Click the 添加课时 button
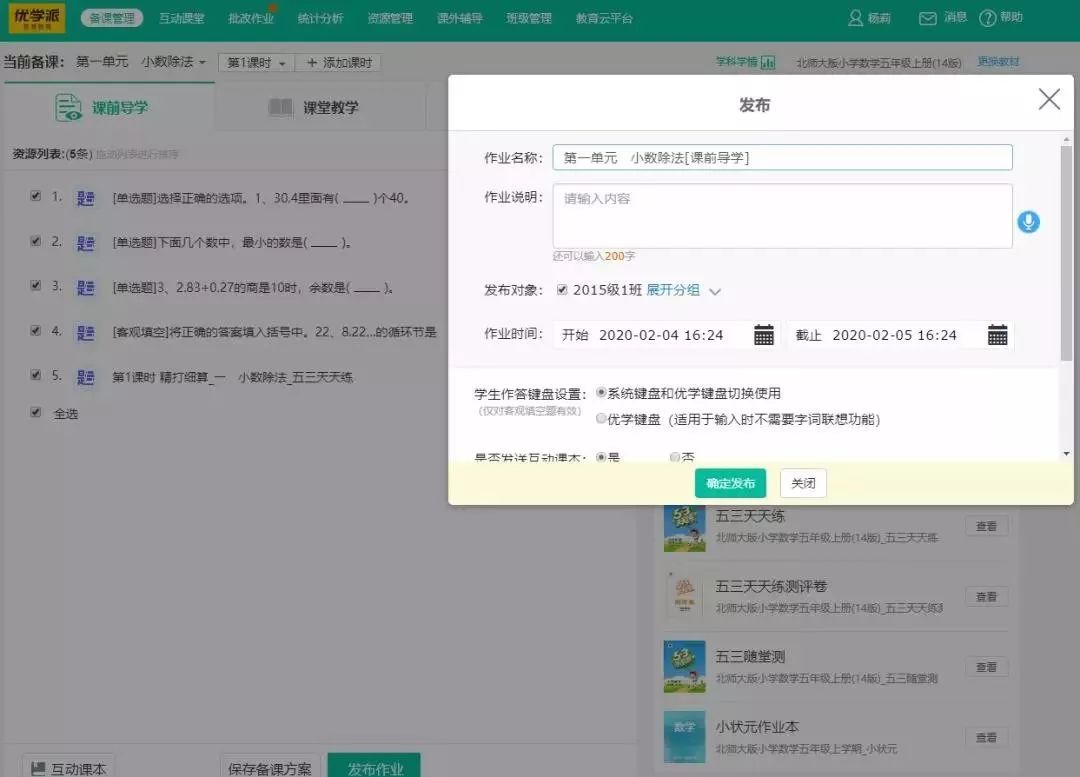Screen dimensions: 1080x777 point(339,63)
